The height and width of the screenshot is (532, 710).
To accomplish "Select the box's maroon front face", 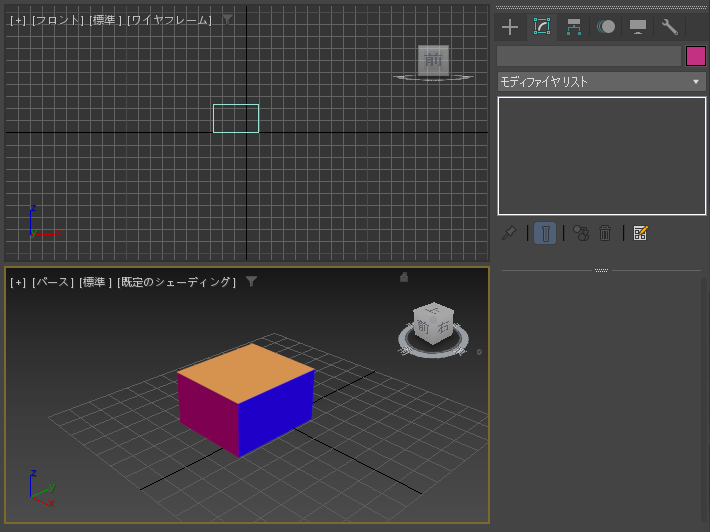I will click(x=208, y=413).
